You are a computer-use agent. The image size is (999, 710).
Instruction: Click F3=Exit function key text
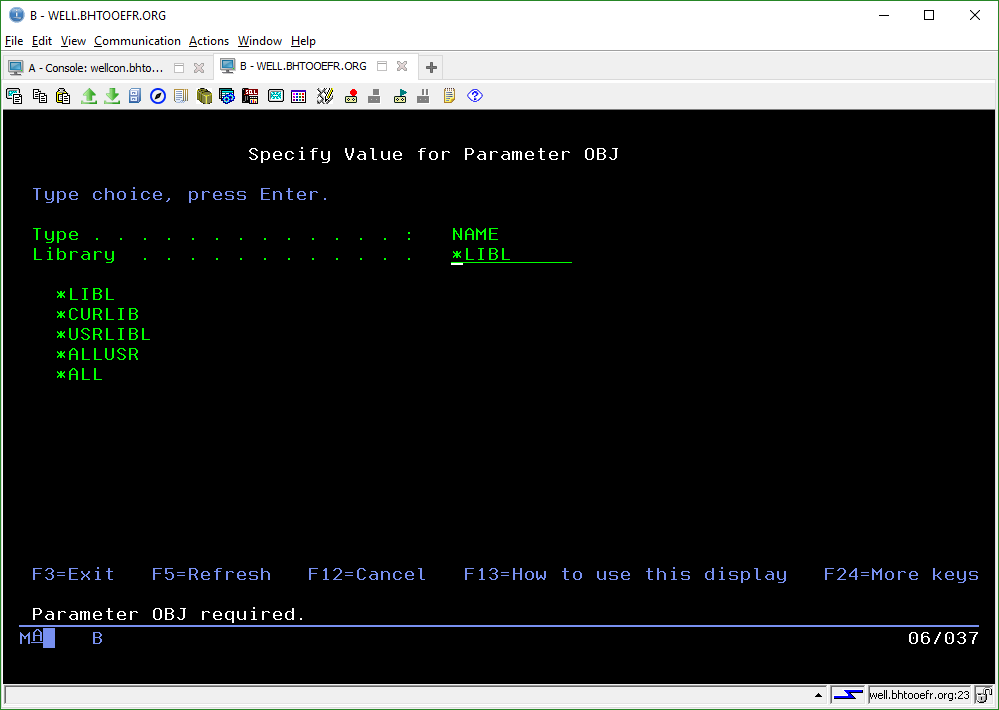(73, 574)
